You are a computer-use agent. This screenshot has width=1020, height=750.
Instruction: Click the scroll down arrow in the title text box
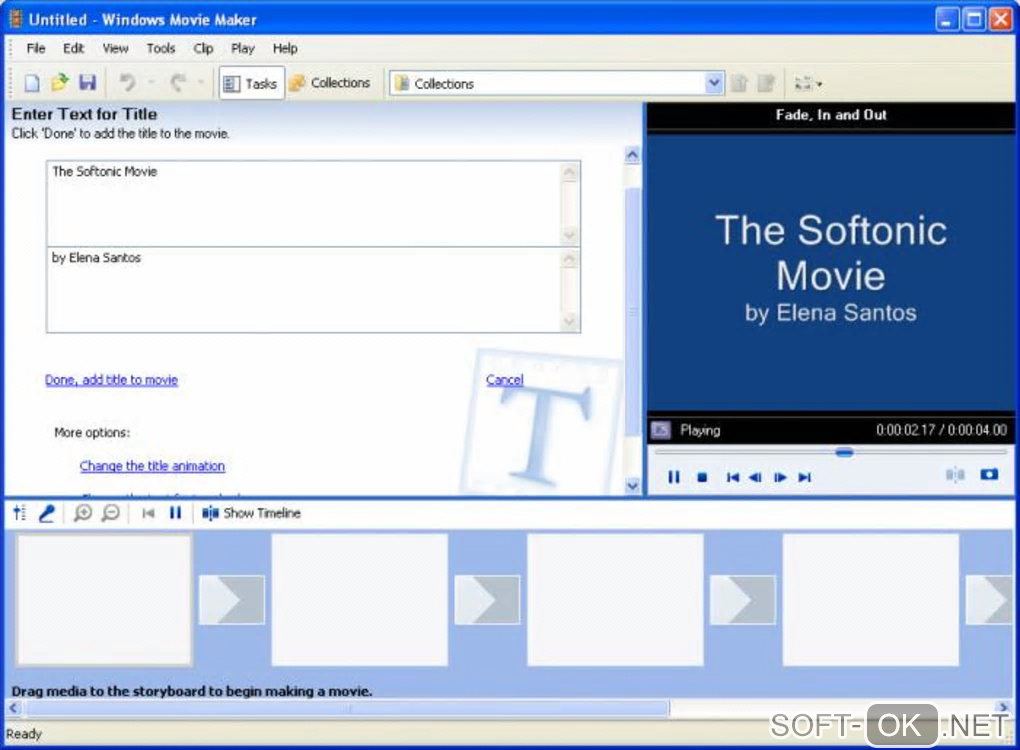pos(569,235)
